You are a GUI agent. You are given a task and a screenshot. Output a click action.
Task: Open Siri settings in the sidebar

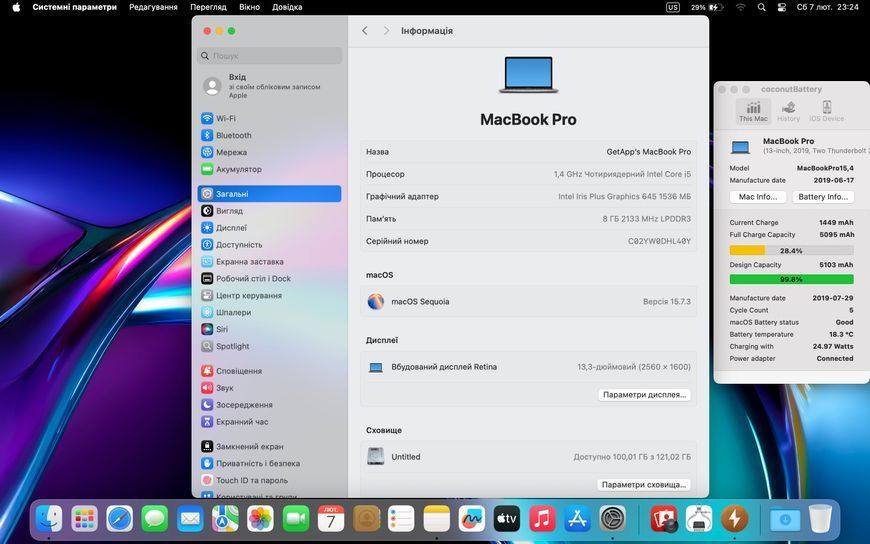coord(270,329)
